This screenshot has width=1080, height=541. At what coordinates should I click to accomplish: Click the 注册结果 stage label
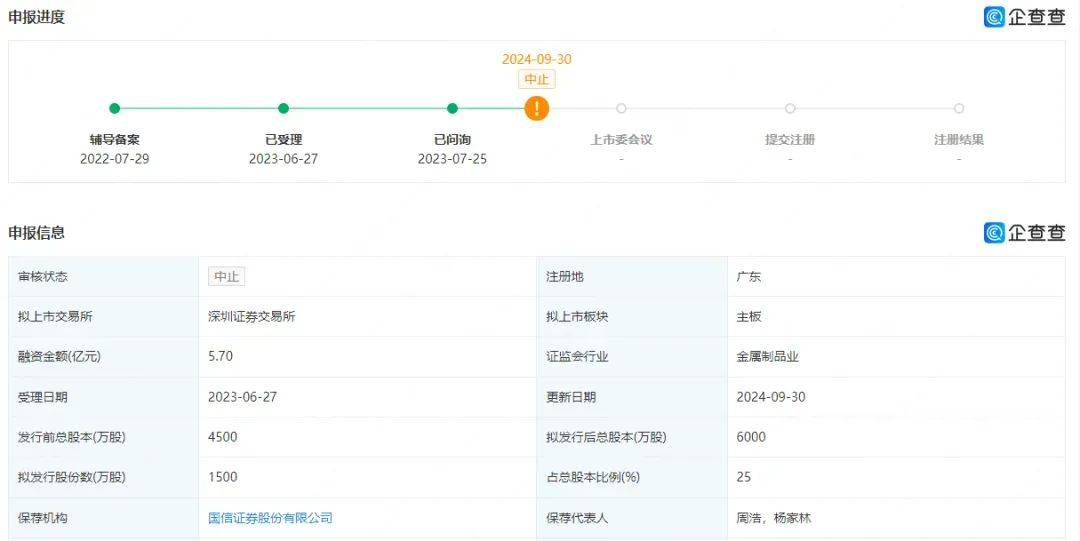959,139
